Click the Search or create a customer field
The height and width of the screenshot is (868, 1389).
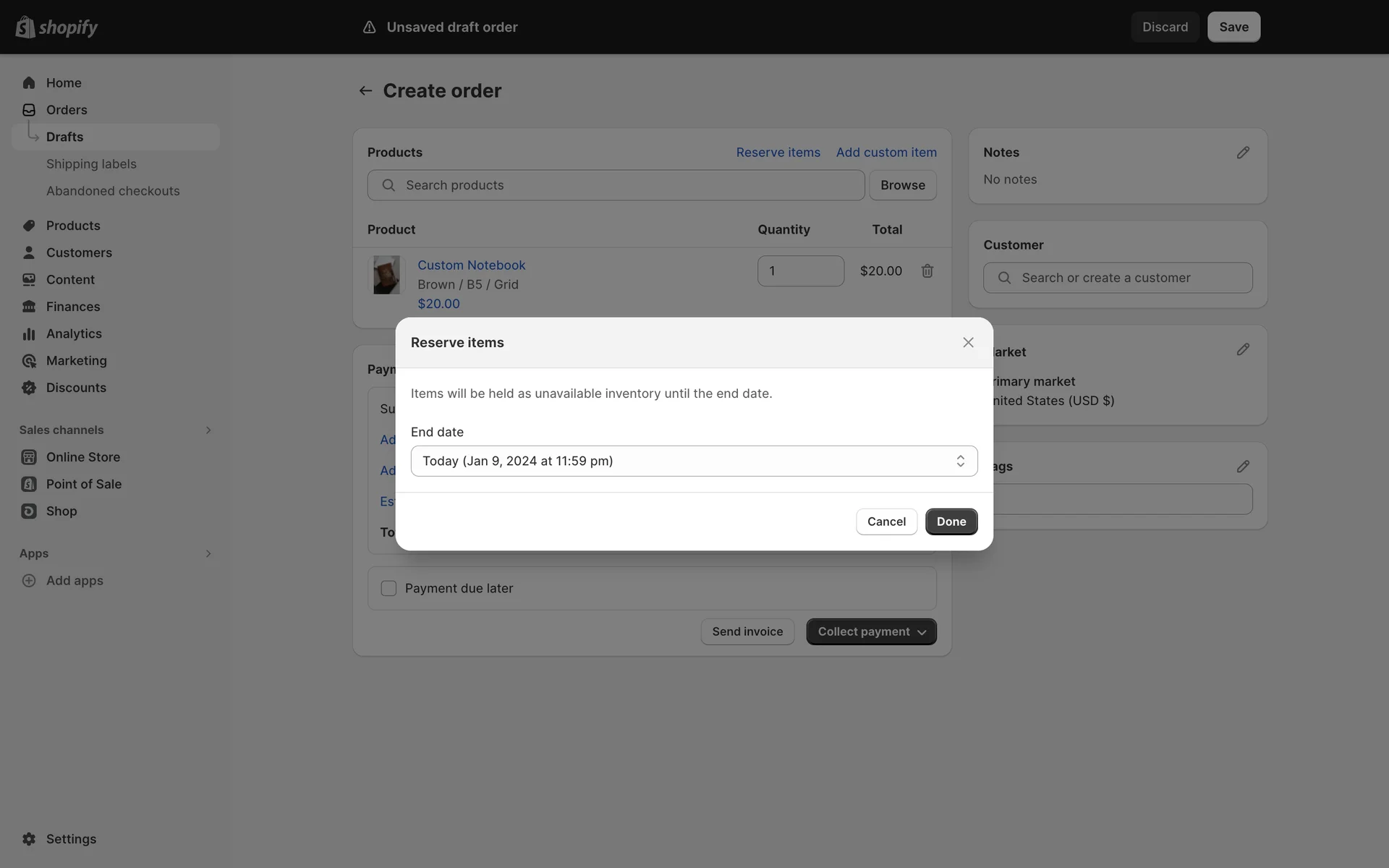(1117, 278)
